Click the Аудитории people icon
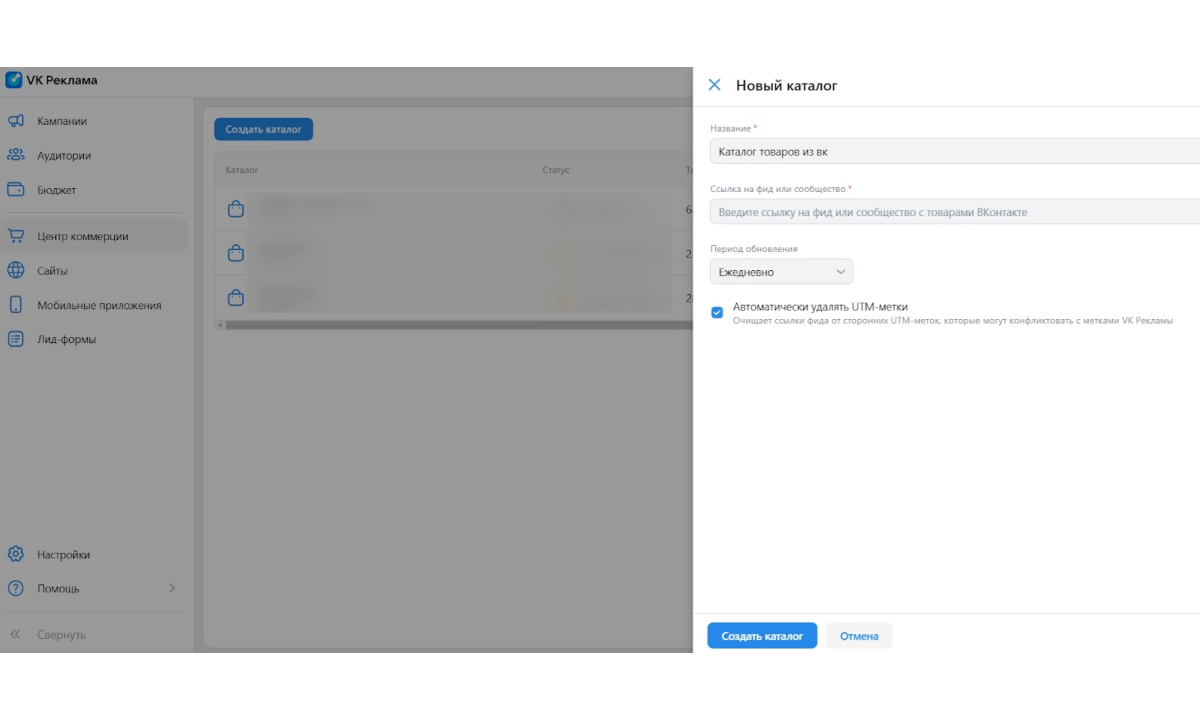This screenshot has height=720, width=1200. click(x=16, y=155)
